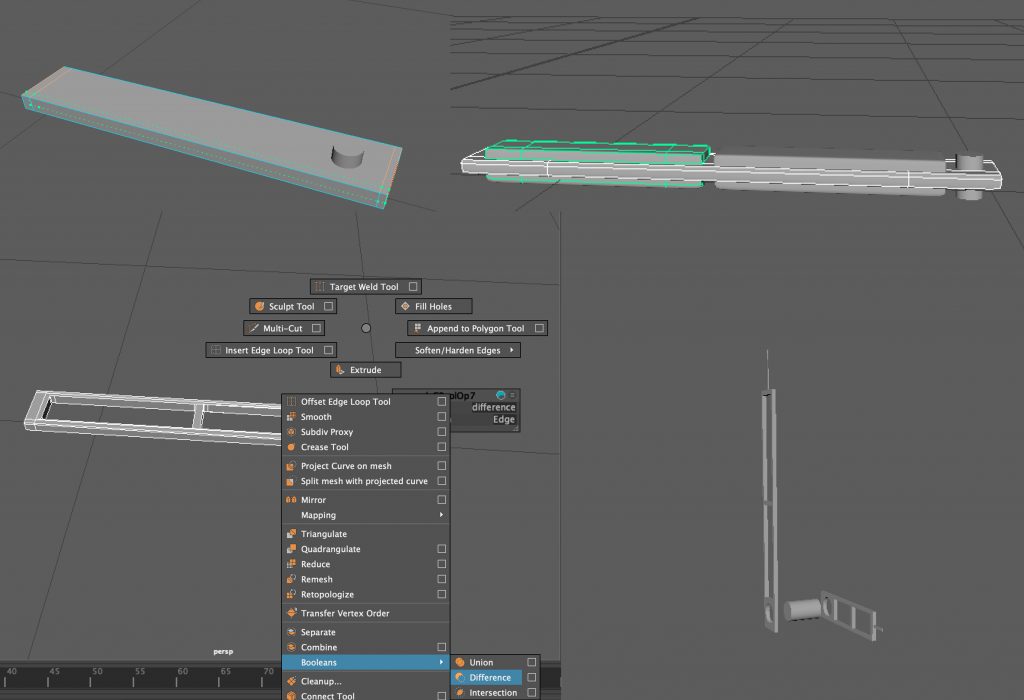This screenshot has height=700, width=1024.
Task: Click the Remesh icon
Action: tap(291, 579)
